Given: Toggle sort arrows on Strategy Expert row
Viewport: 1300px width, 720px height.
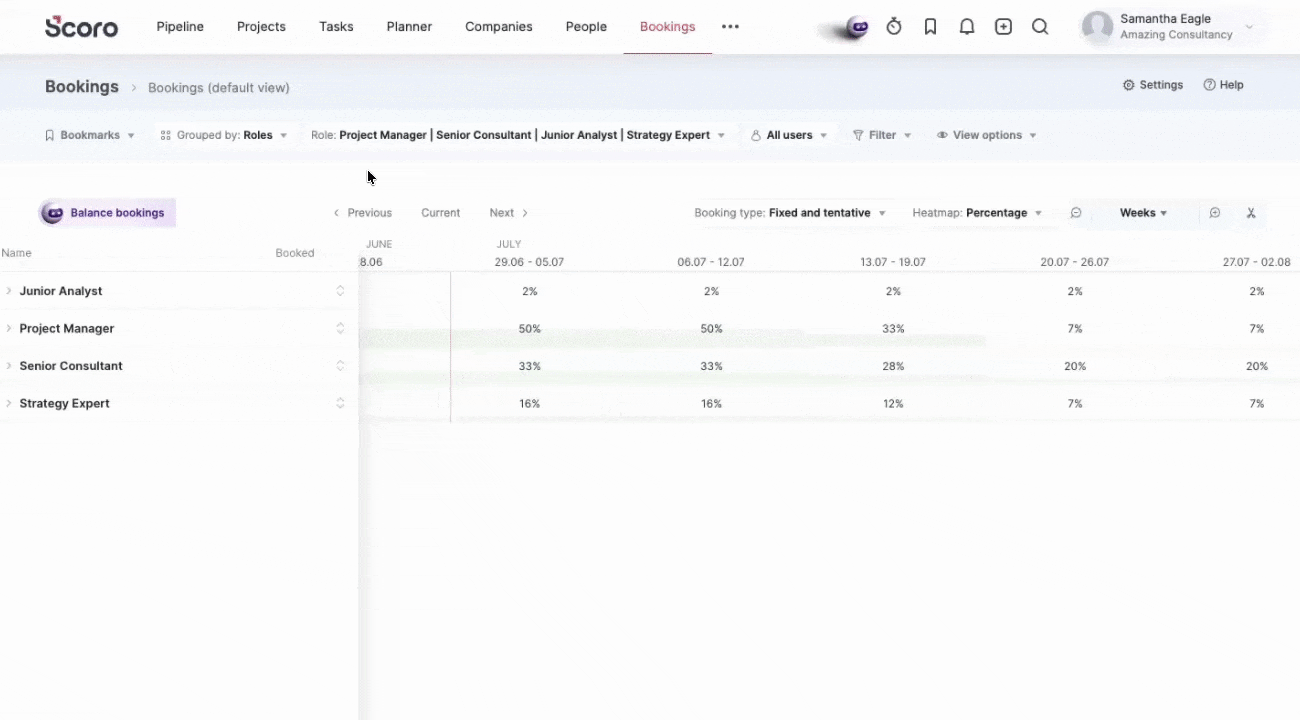Looking at the screenshot, I should tap(340, 403).
